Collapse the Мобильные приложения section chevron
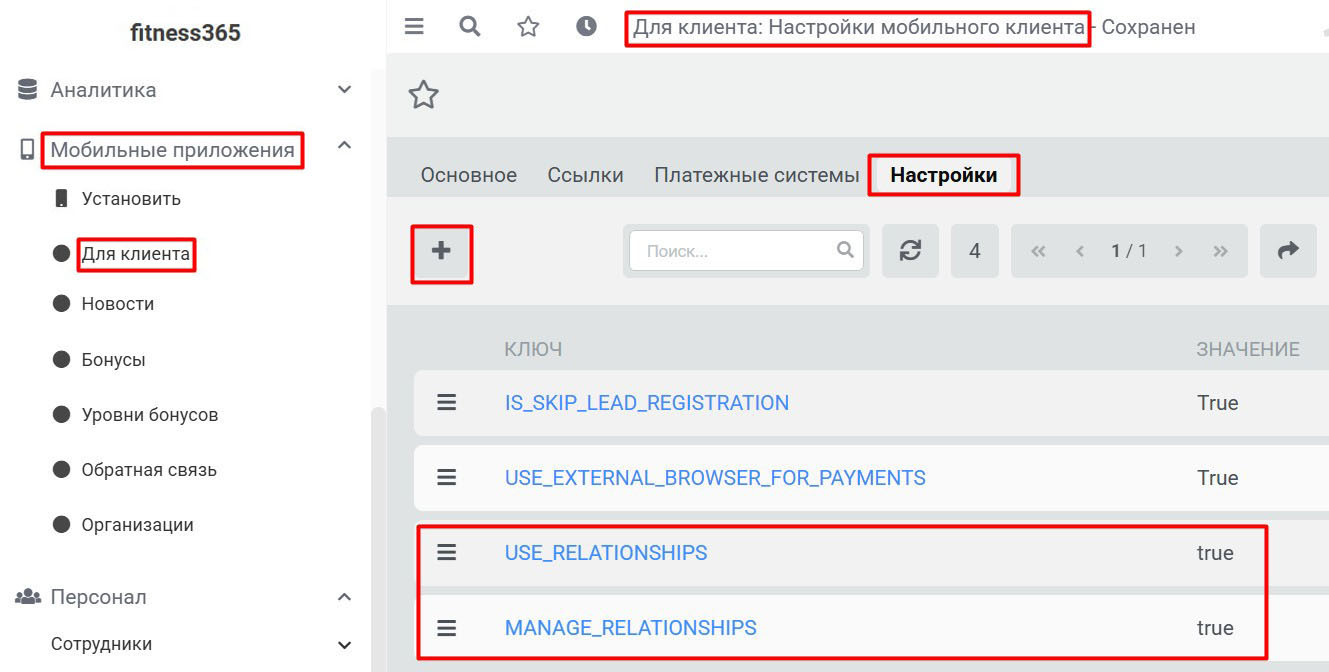Image resolution: width=1329 pixels, height=672 pixels. (344, 146)
